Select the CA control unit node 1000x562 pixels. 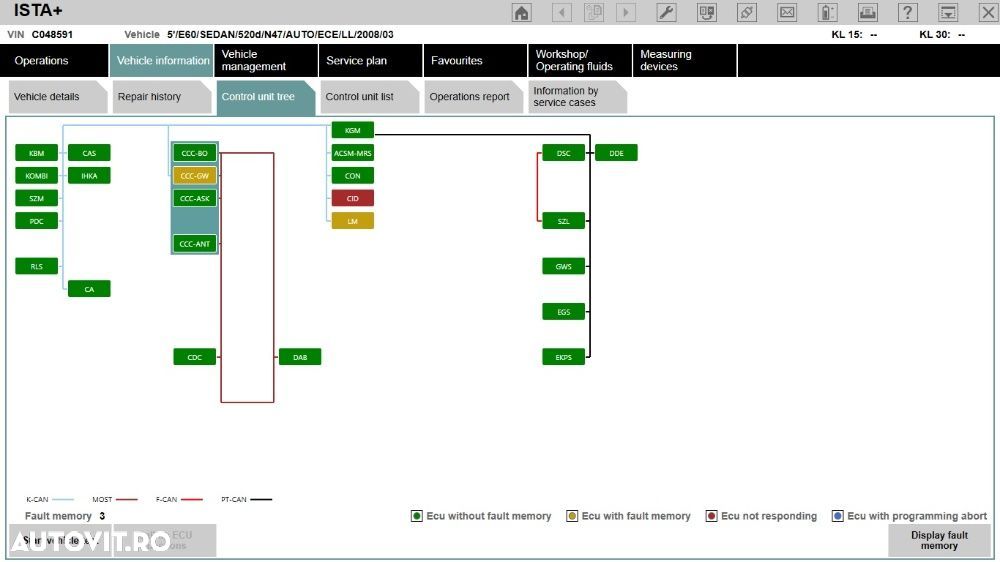[89, 289]
